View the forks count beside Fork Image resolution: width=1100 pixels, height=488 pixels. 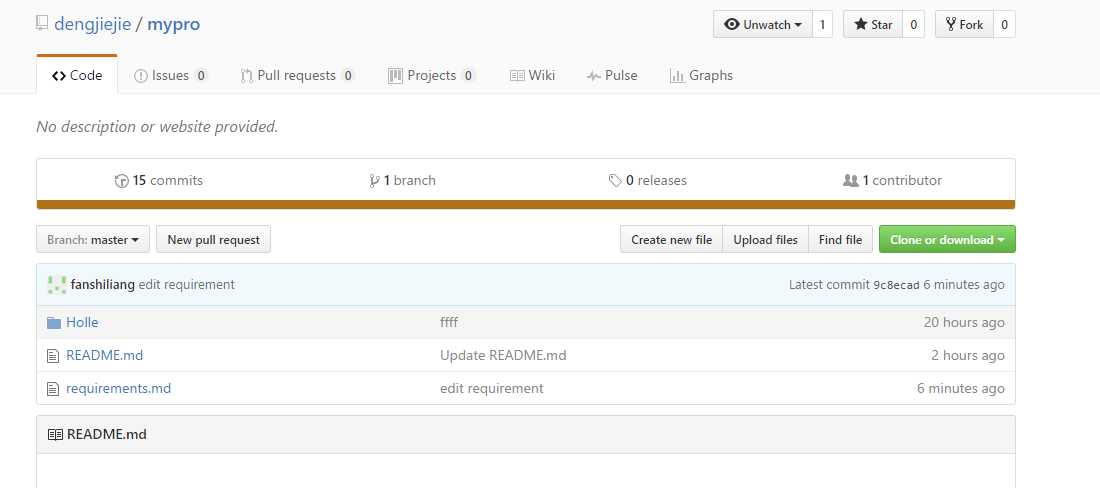pos(1004,25)
